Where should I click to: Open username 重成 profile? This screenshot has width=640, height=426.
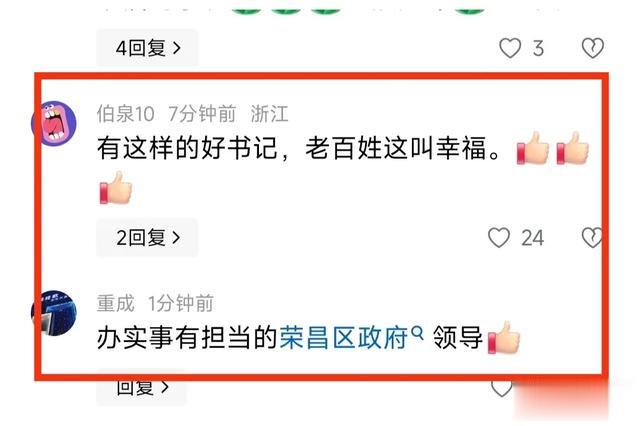pos(116,303)
